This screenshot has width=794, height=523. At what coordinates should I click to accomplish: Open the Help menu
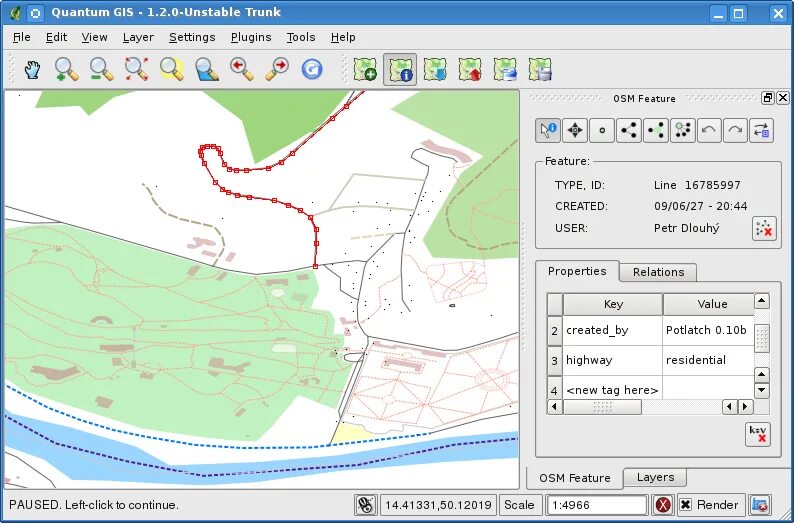[343, 37]
